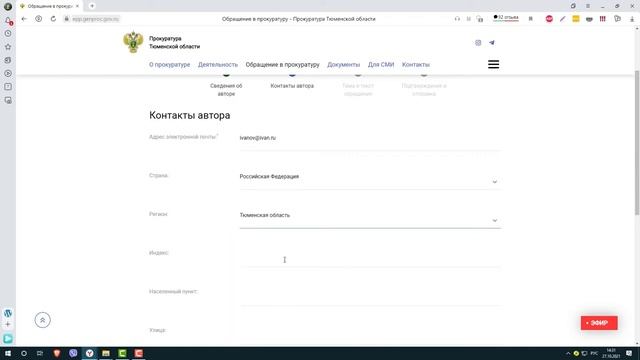Select the Сведения об авторе step
This screenshot has width=640, height=360.
pos(226,89)
